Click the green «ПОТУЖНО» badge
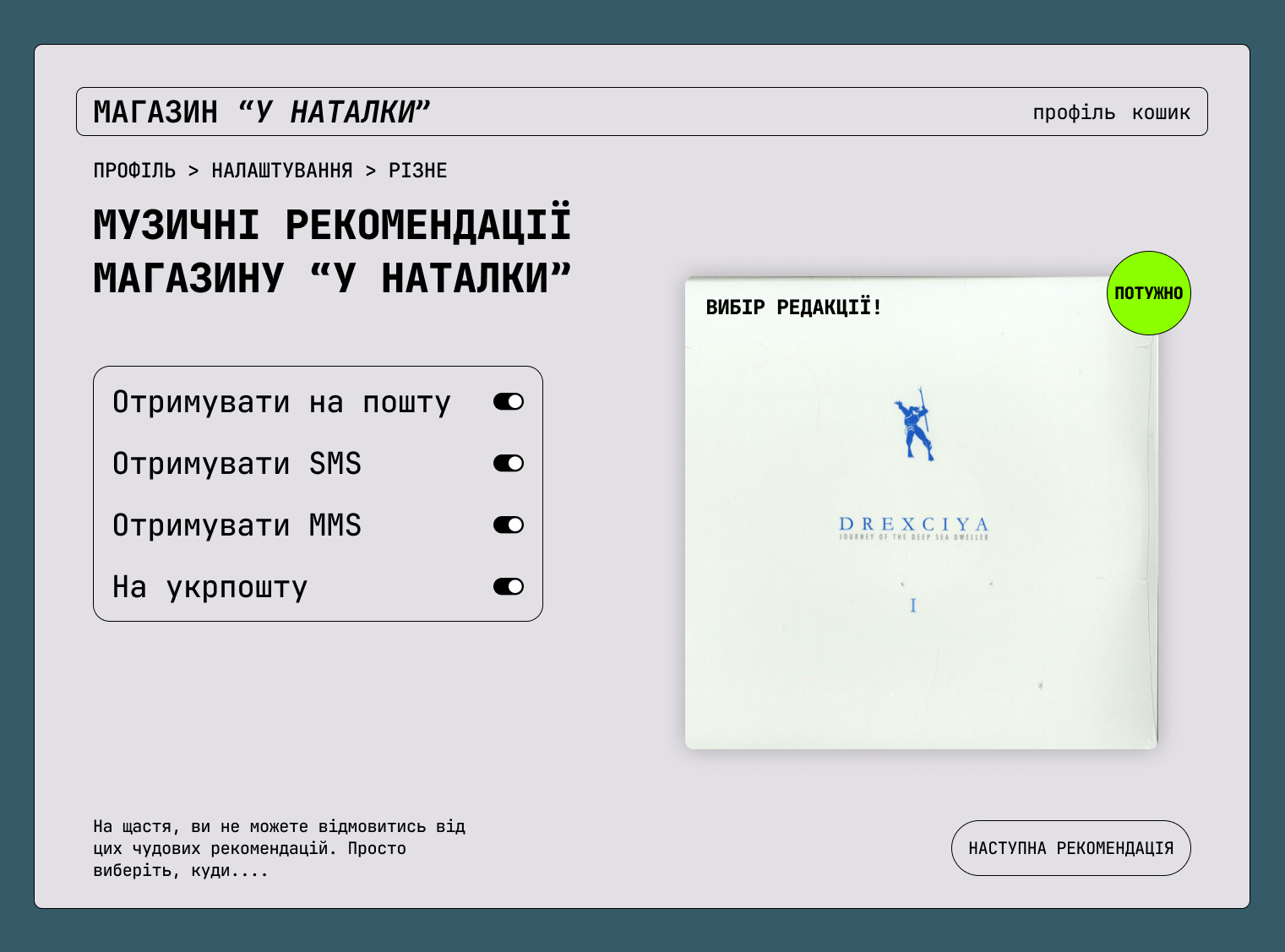This screenshot has width=1285, height=952. tap(1149, 293)
